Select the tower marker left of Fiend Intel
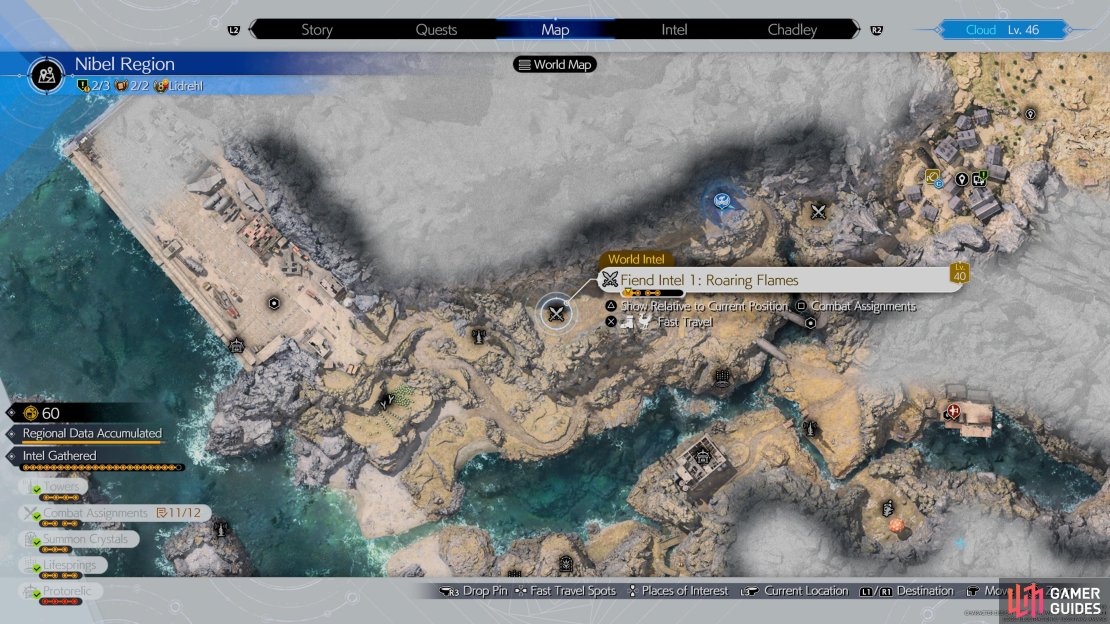This screenshot has height=624, width=1110. [x=479, y=336]
